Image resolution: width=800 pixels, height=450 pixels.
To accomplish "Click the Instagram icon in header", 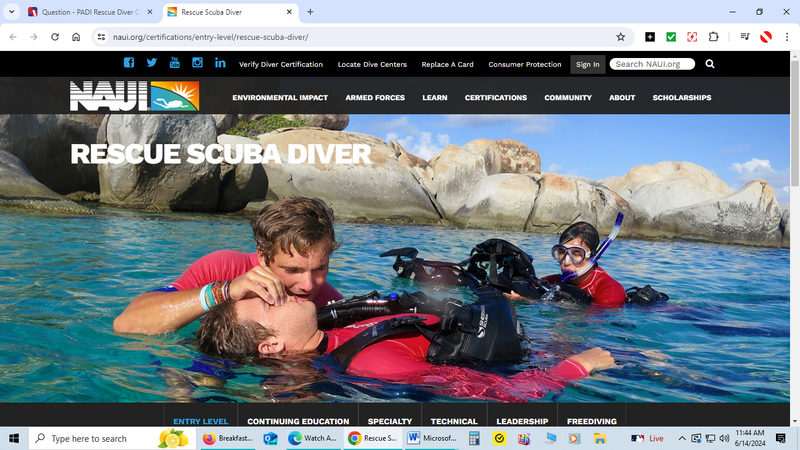I will 197,63.
